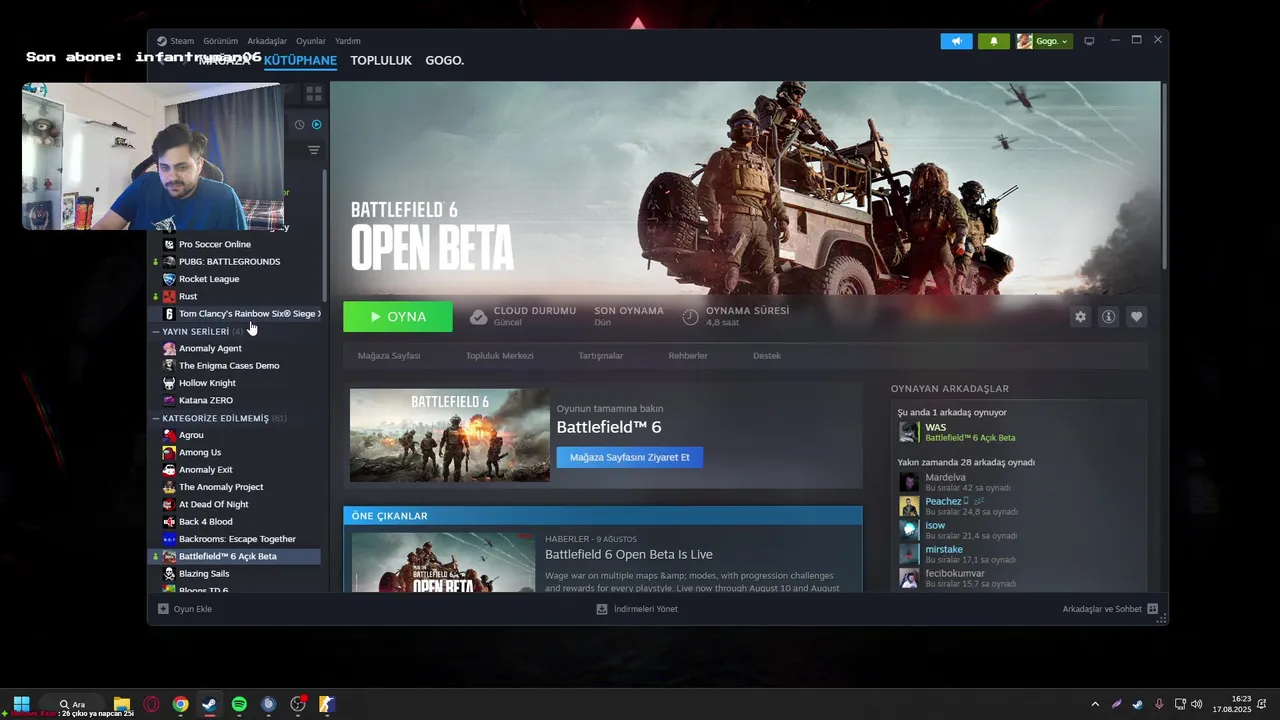Viewport: 1280px width, 720px height.
Task: Click the taskbar volume speaker icon
Action: tap(1196, 704)
